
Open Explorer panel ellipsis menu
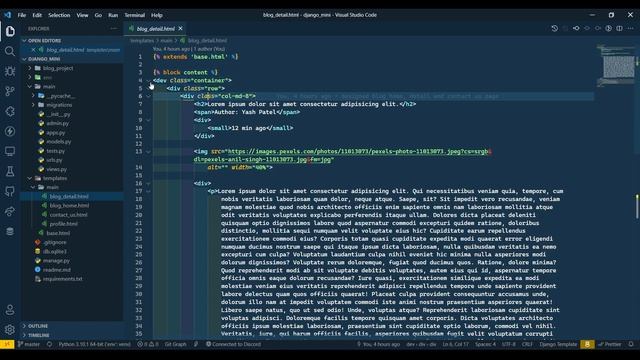[113, 29]
